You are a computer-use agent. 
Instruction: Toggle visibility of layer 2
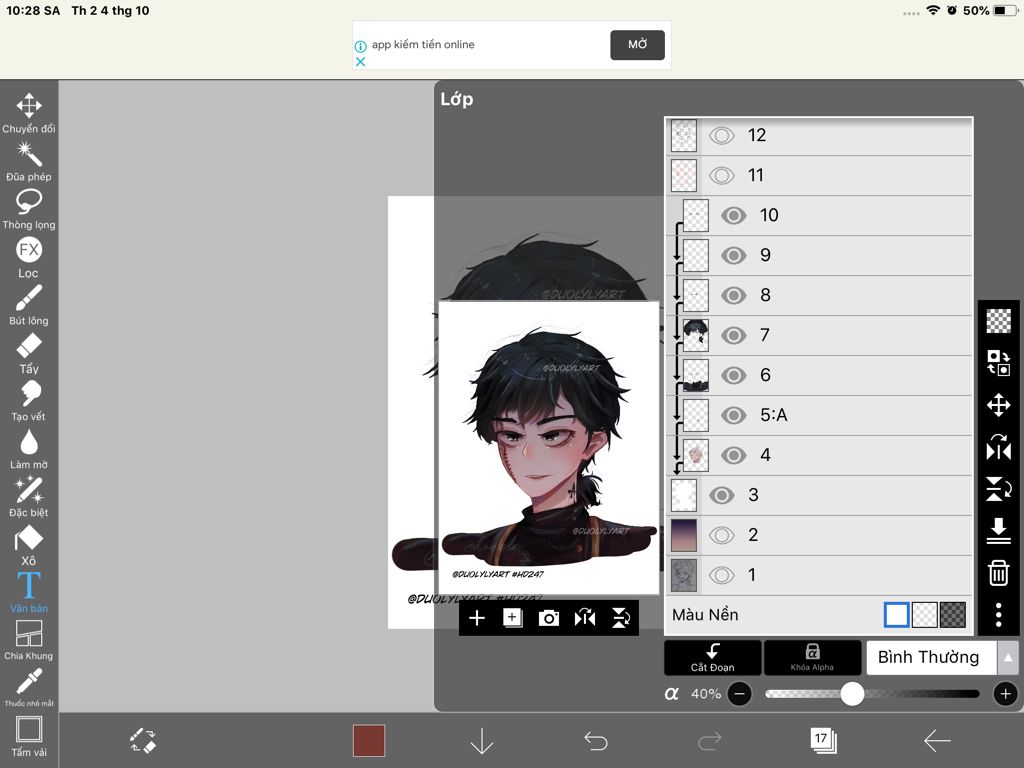[722, 536]
